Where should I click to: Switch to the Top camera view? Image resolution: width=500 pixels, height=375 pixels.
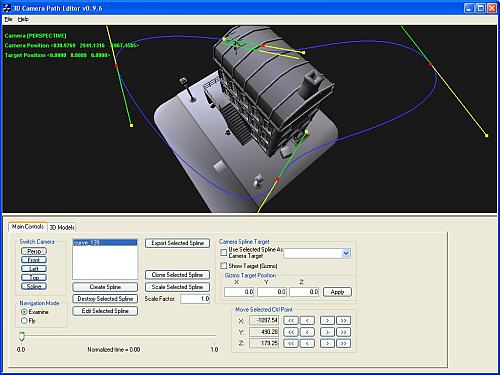pyautogui.click(x=34, y=277)
